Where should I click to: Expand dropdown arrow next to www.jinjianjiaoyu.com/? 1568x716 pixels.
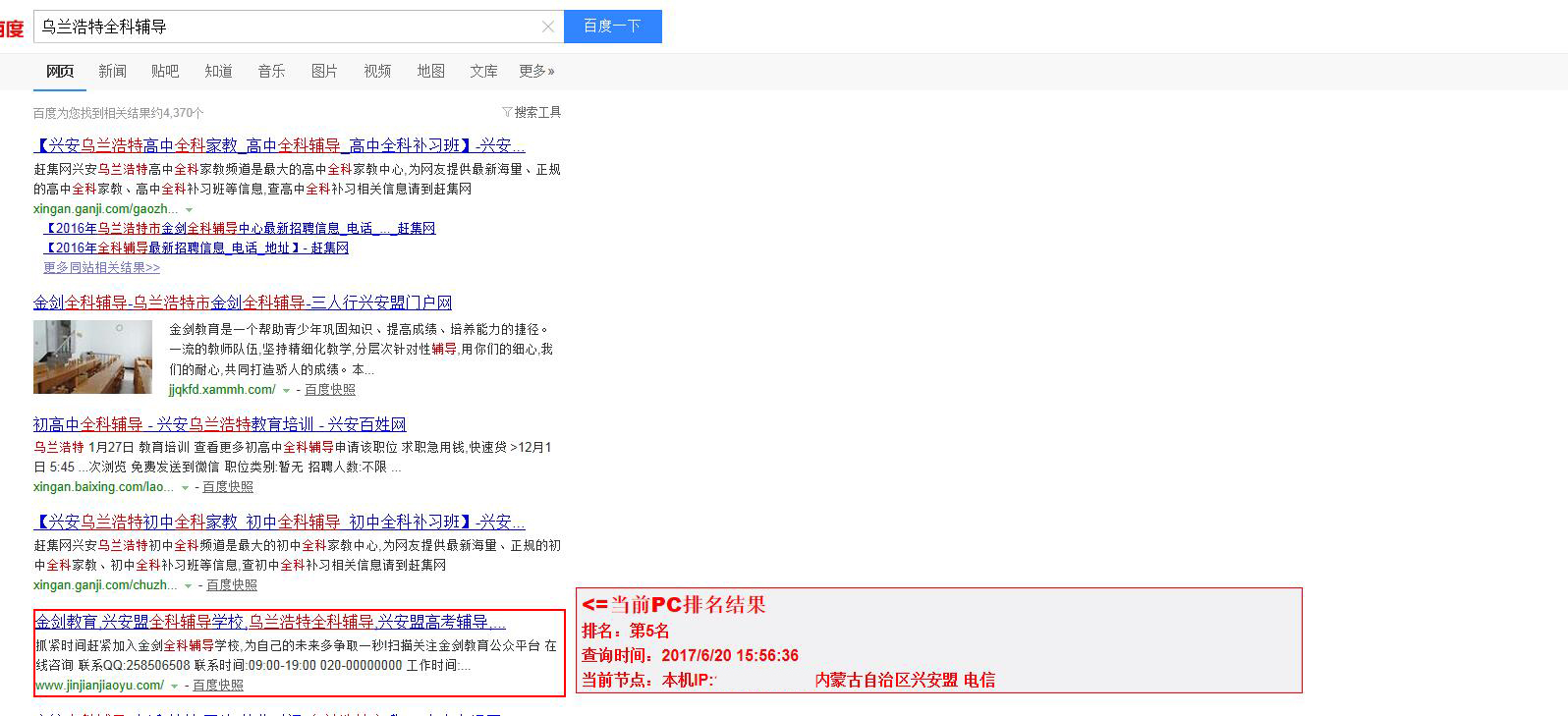[x=174, y=686]
